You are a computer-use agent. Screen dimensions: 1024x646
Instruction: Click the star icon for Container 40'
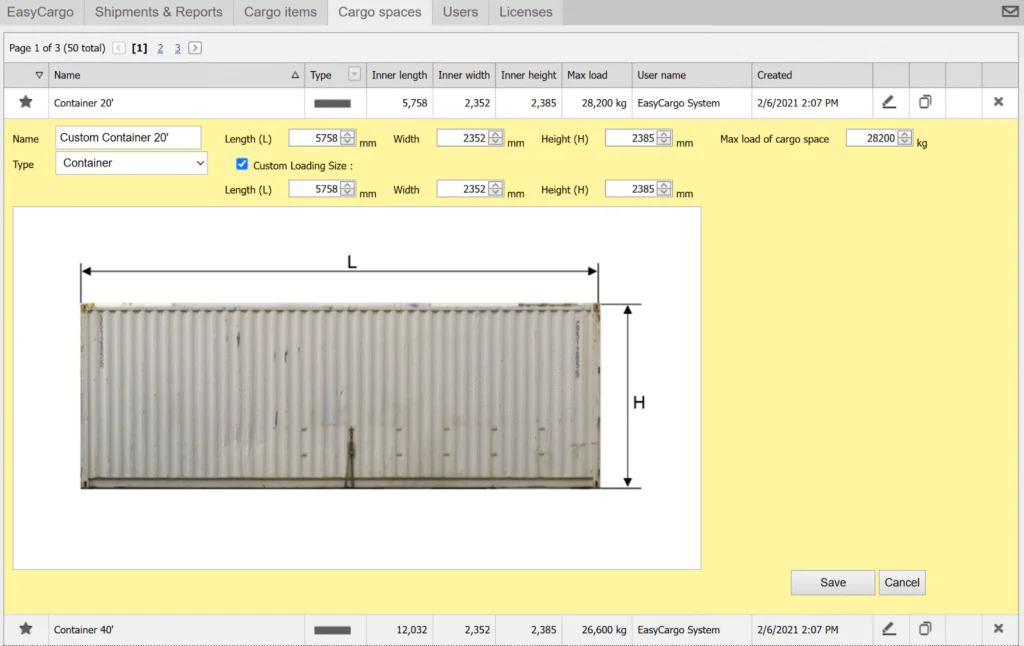pyautogui.click(x=26, y=629)
